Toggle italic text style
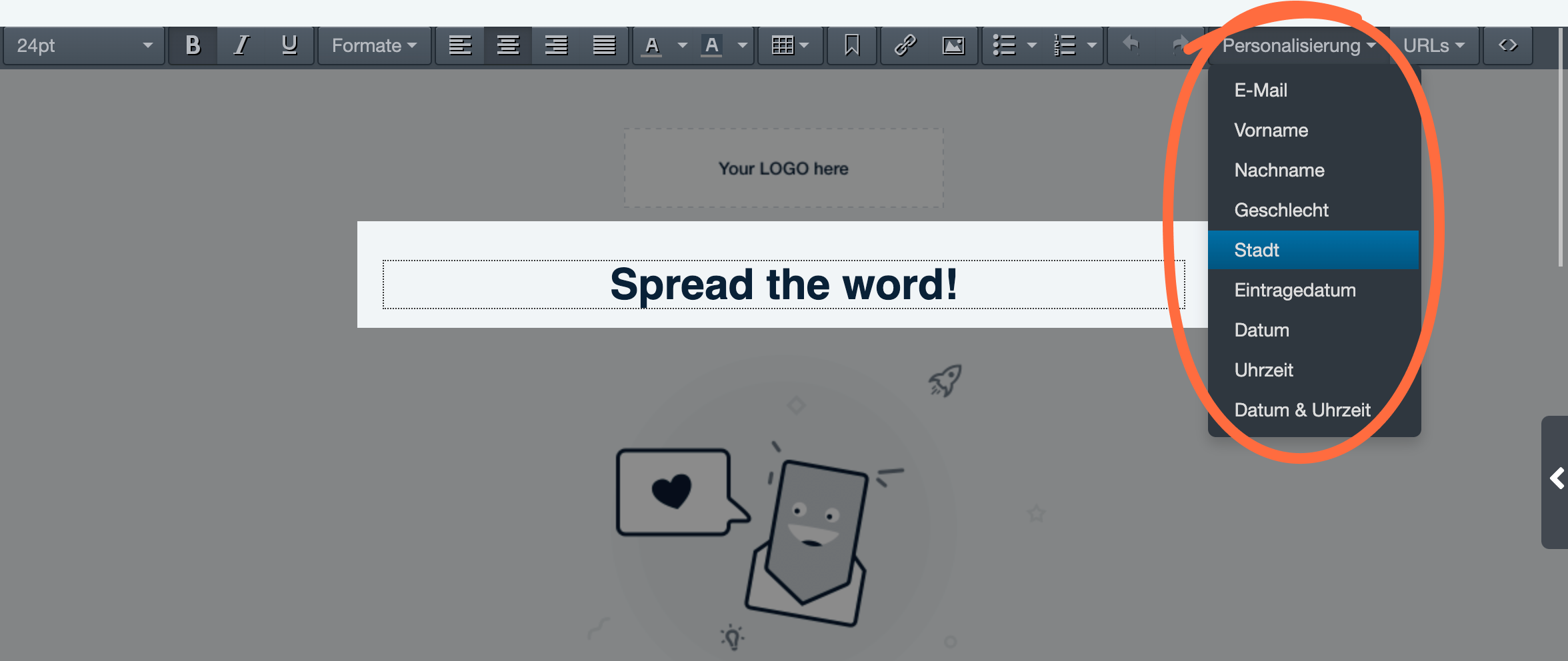This screenshot has height=661, width=1568. [241, 45]
